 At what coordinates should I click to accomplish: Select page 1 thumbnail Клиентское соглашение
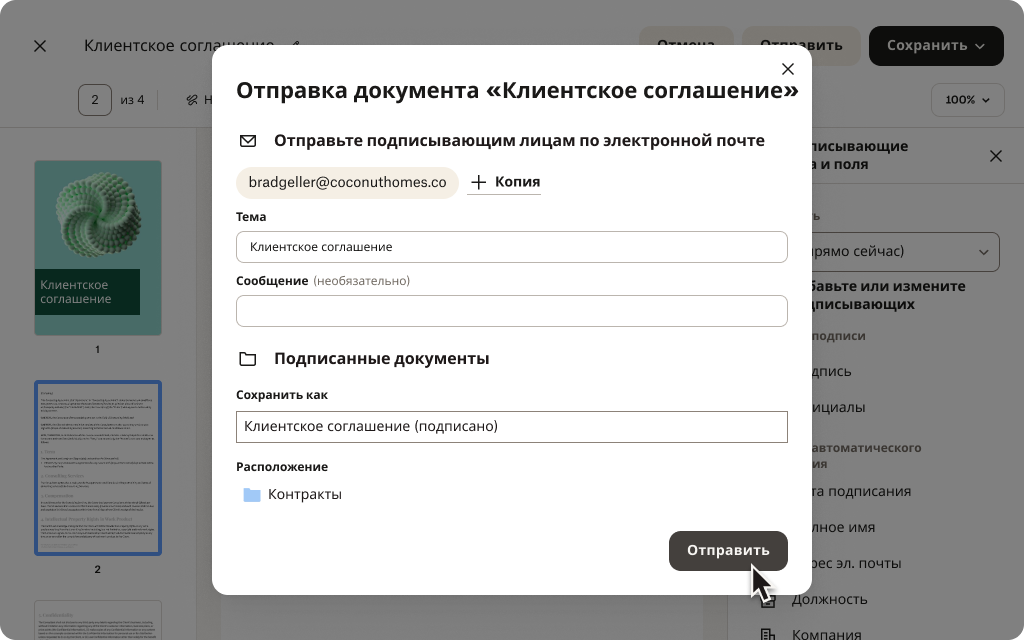(x=98, y=248)
